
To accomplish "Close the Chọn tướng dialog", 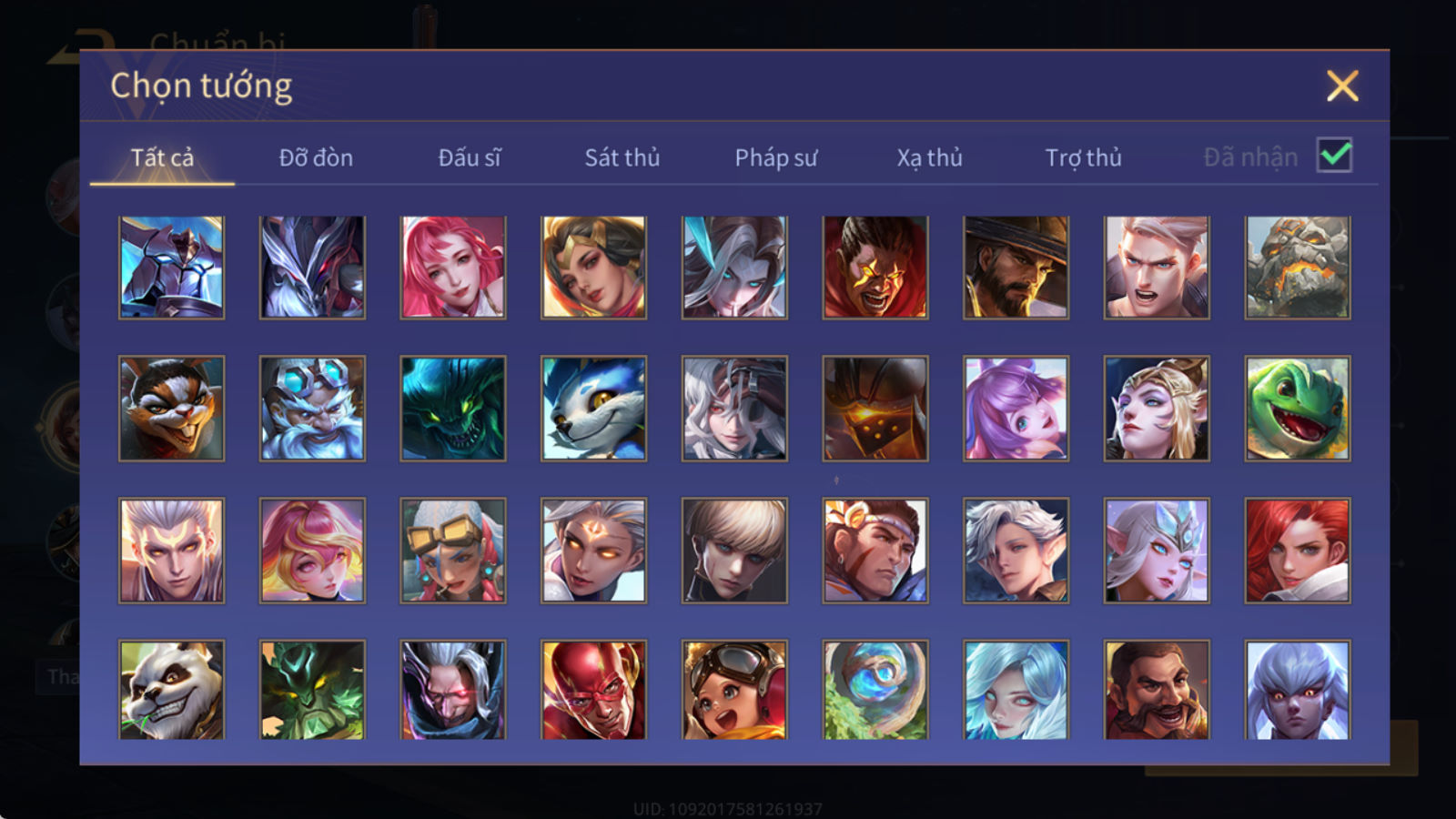I will (x=1342, y=86).
